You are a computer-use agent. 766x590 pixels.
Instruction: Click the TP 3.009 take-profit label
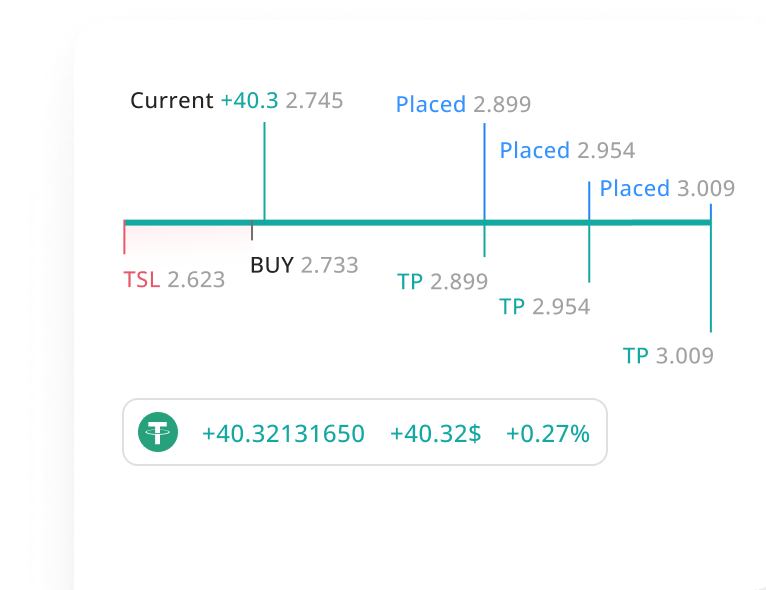668,356
